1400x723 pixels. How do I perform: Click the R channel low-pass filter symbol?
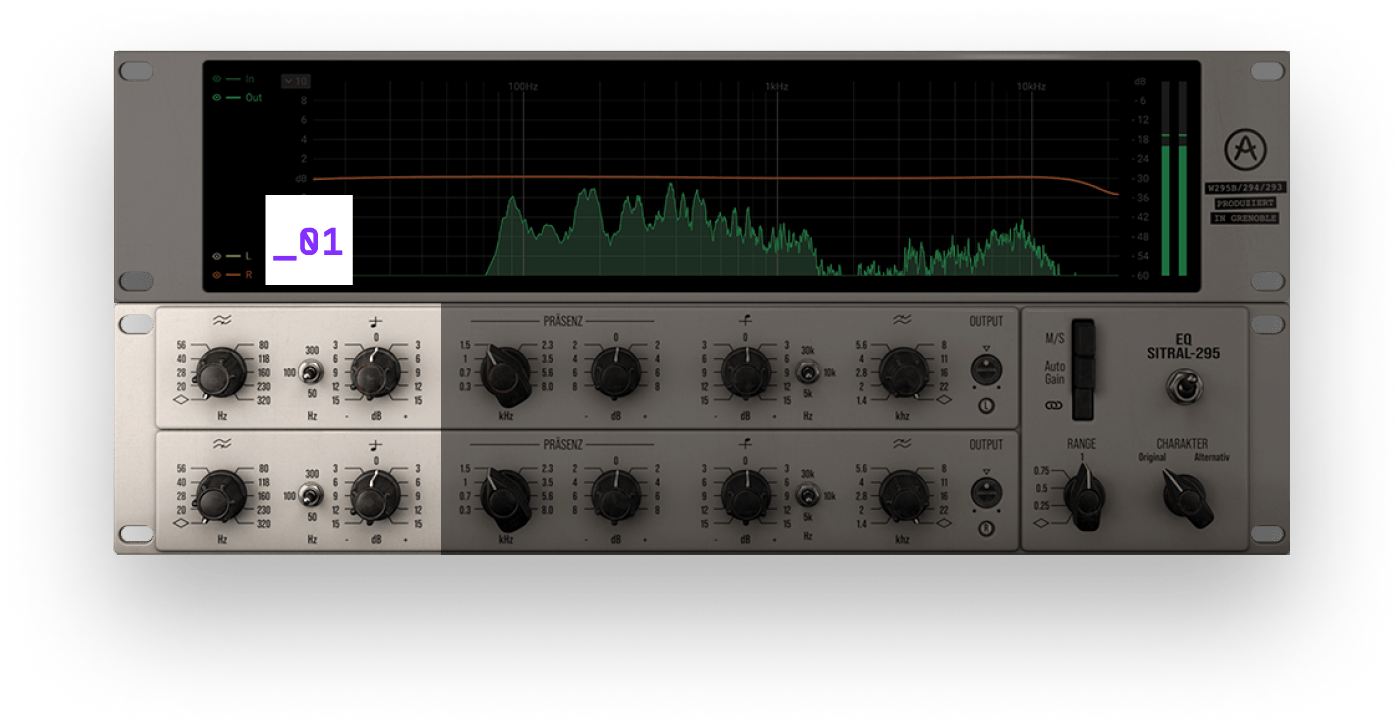point(902,443)
